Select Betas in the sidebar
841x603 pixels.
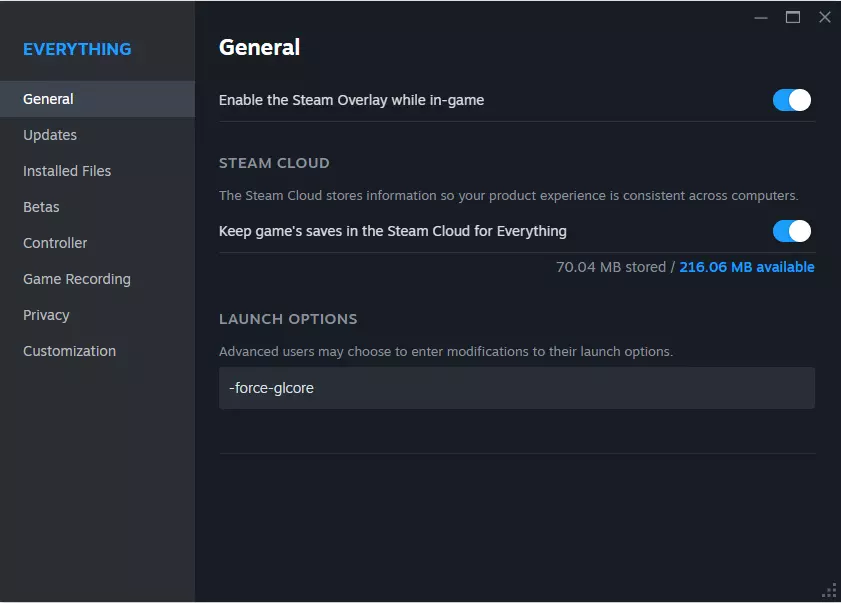41,207
